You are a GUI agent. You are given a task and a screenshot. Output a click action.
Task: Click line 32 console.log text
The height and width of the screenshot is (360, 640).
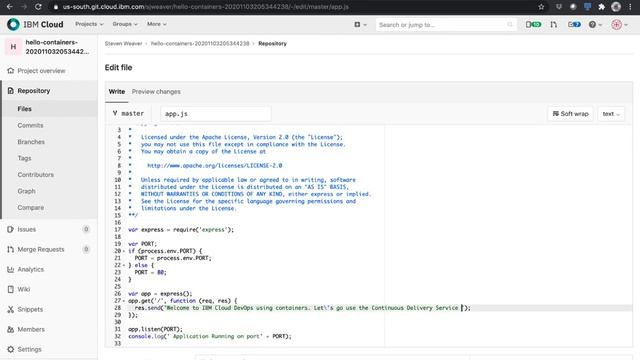pos(210,336)
